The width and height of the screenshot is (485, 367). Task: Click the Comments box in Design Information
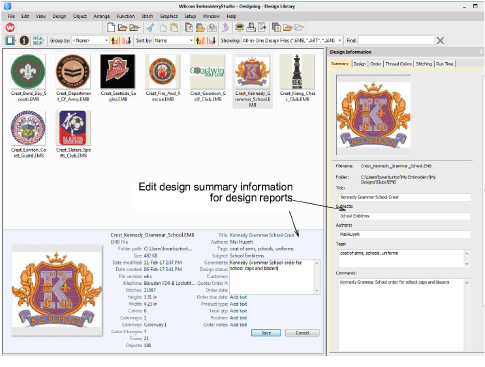tap(401, 314)
